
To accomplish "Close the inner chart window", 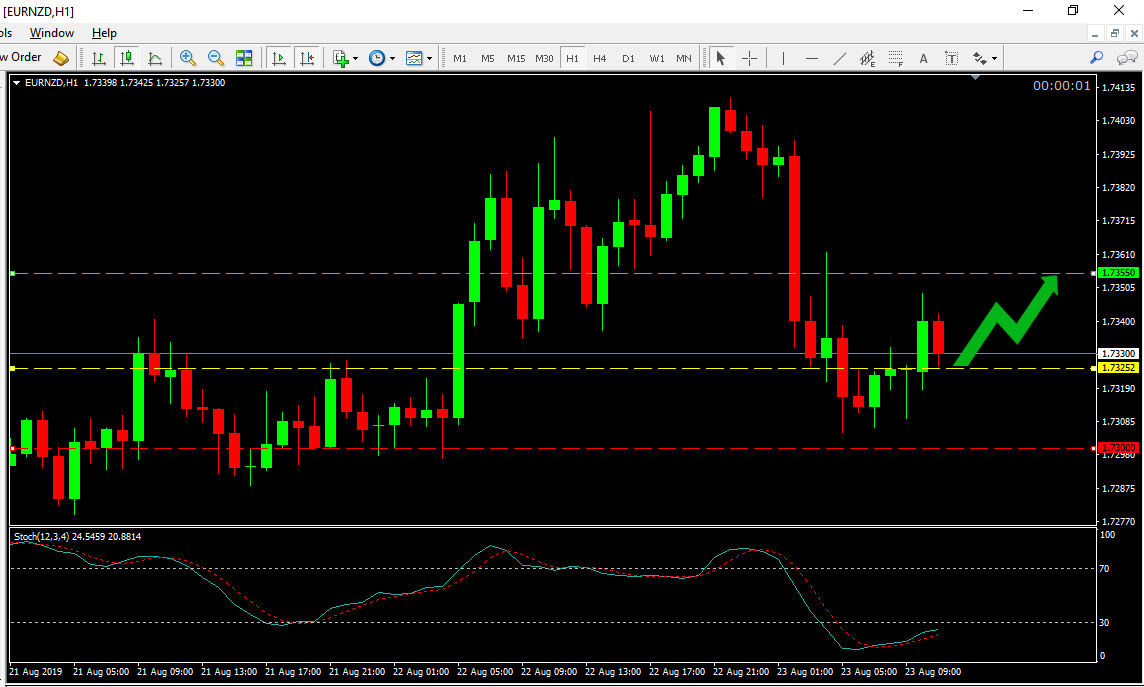I will (x=1135, y=33).
